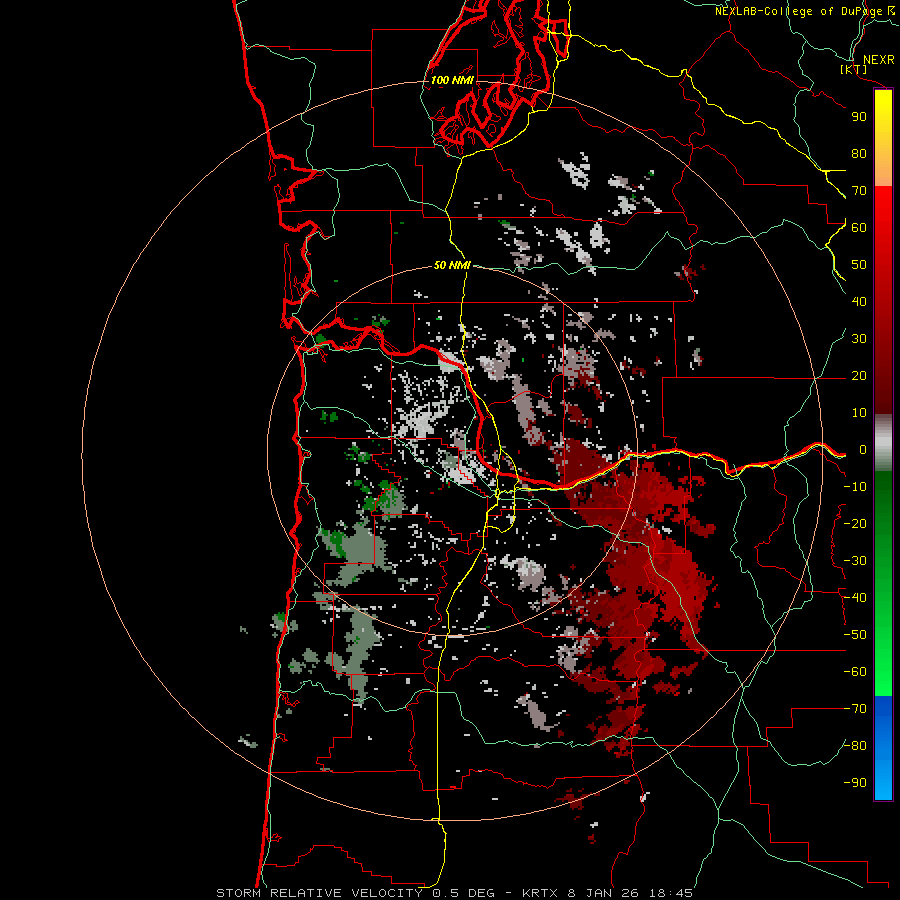The height and width of the screenshot is (900, 900).
Task: Click the -10 scale value
Action: pos(855,487)
